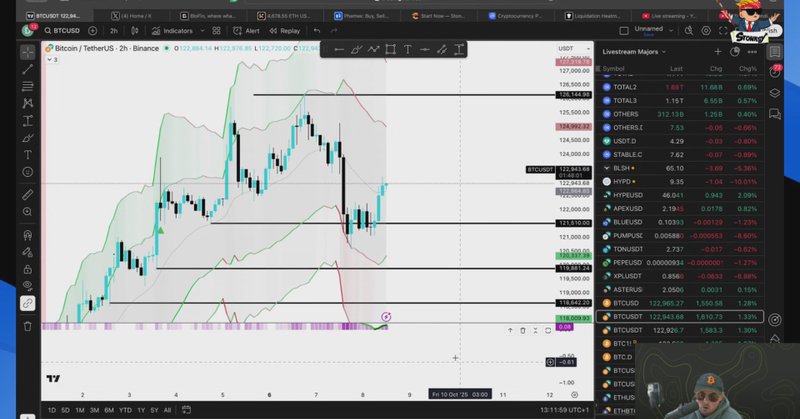Undo the last chart action

317,31
